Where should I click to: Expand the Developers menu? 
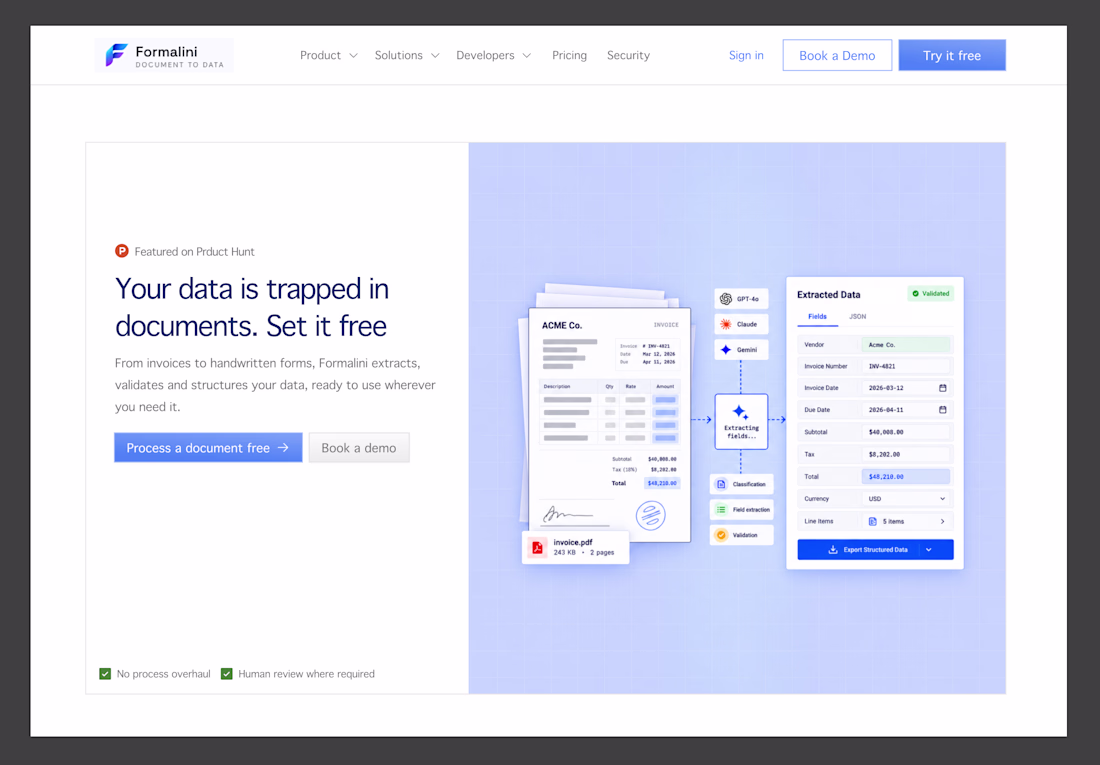tap(493, 55)
